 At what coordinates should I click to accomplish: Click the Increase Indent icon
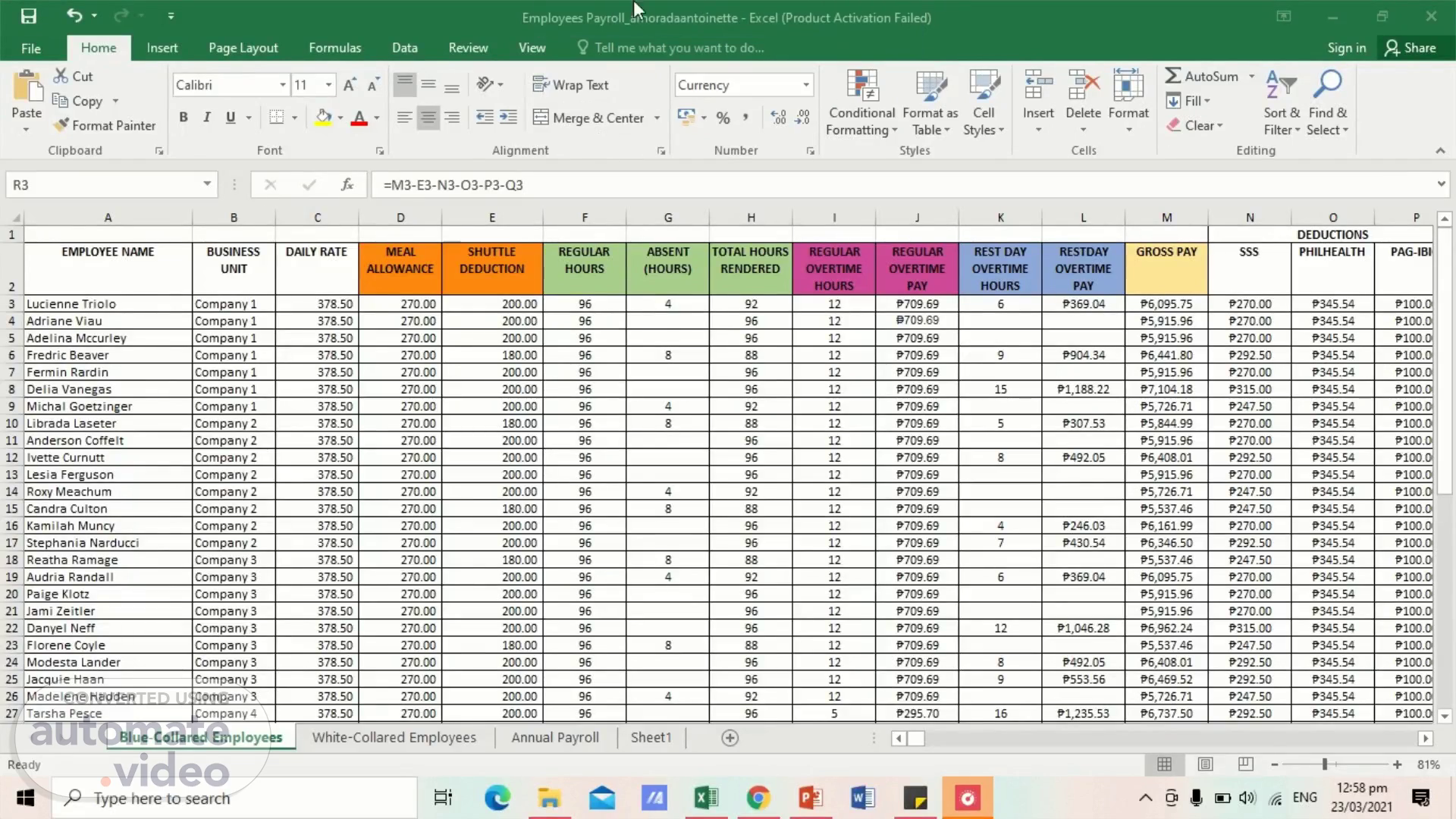coord(508,118)
